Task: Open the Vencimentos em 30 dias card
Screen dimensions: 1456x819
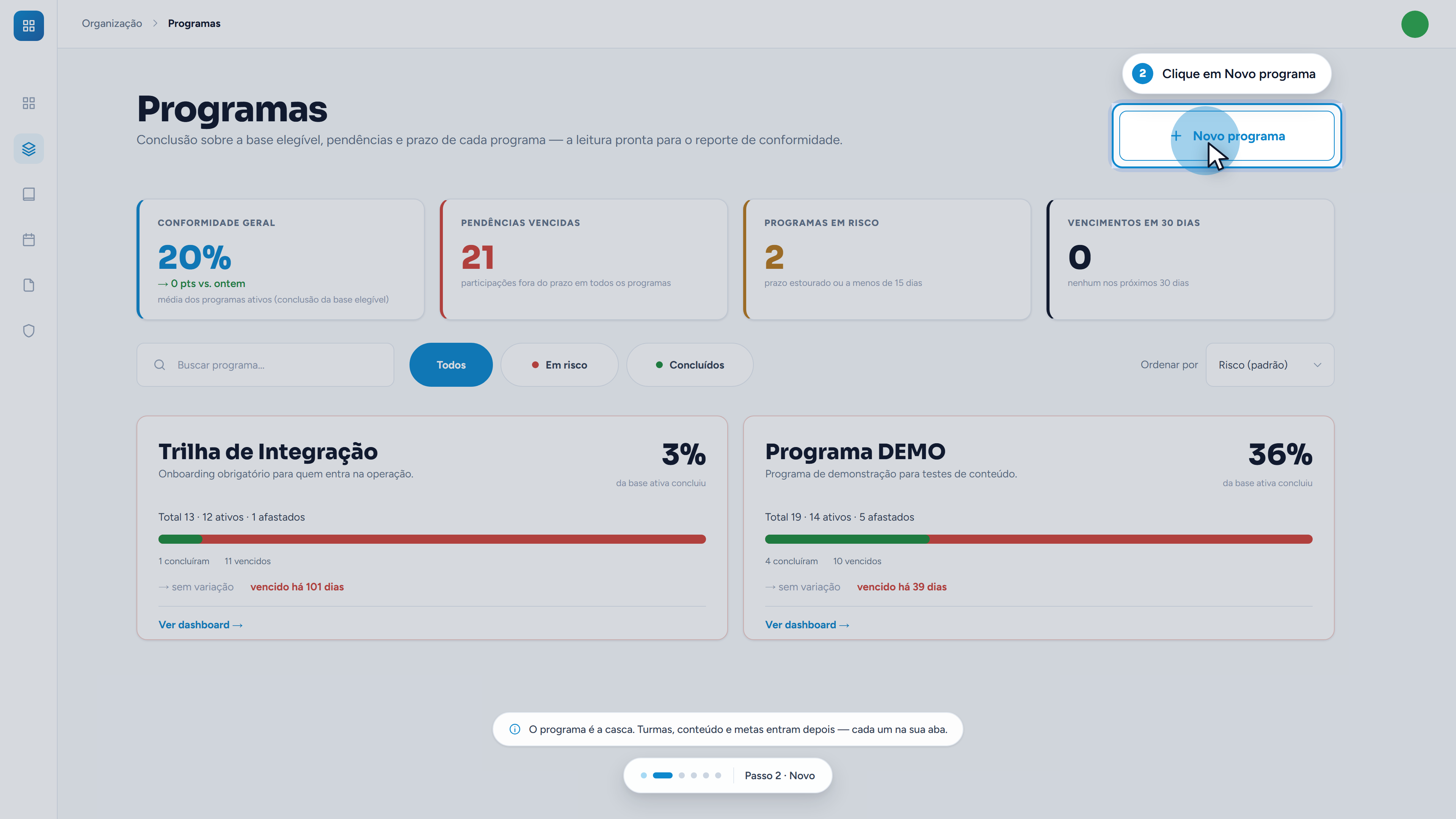Action: point(1190,259)
